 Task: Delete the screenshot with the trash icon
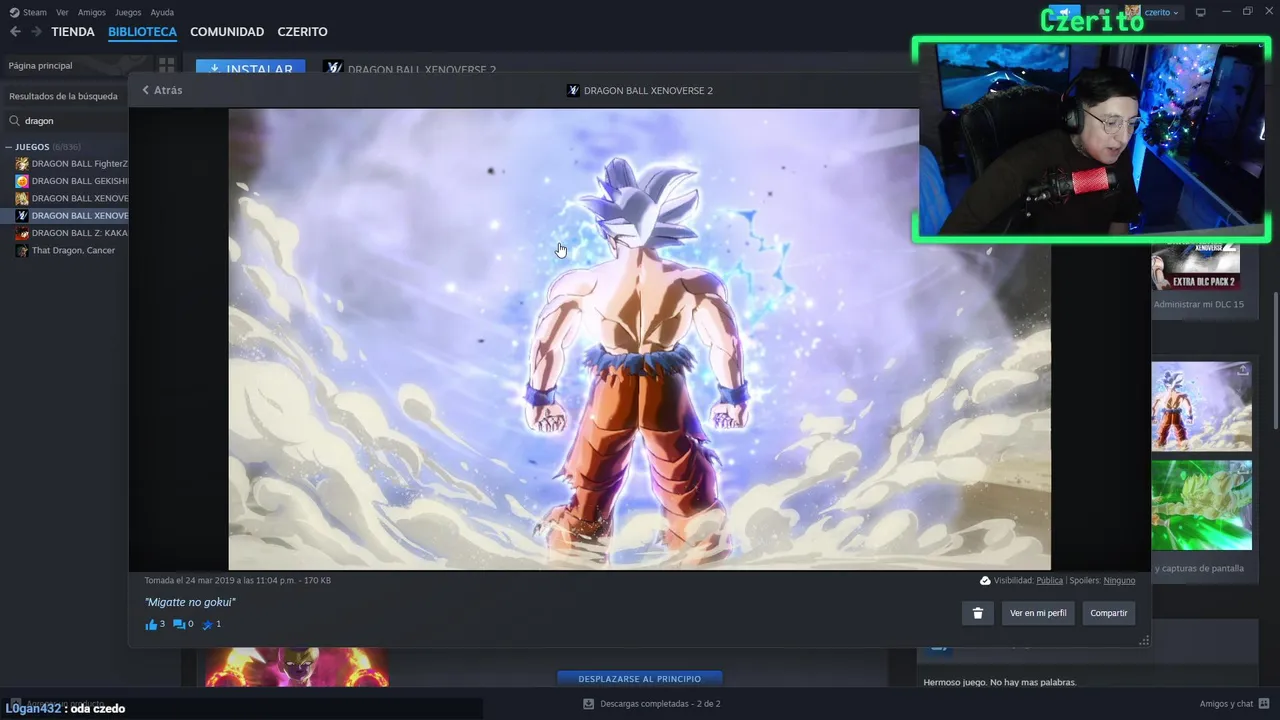click(x=978, y=613)
